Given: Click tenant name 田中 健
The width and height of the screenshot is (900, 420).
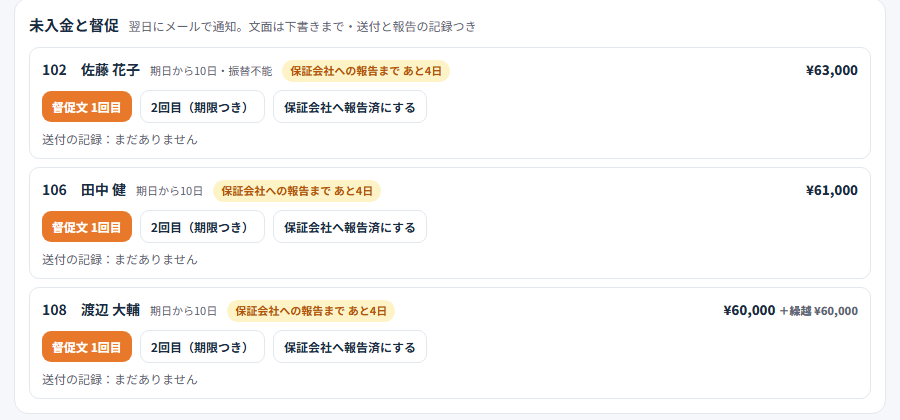Looking at the screenshot, I should pyautogui.click(x=103, y=190).
